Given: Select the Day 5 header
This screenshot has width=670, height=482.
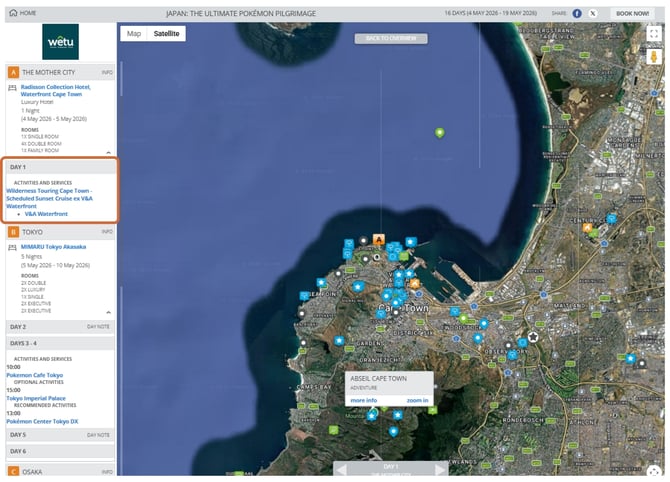Looking at the screenshot, I should tap(60, 435).
